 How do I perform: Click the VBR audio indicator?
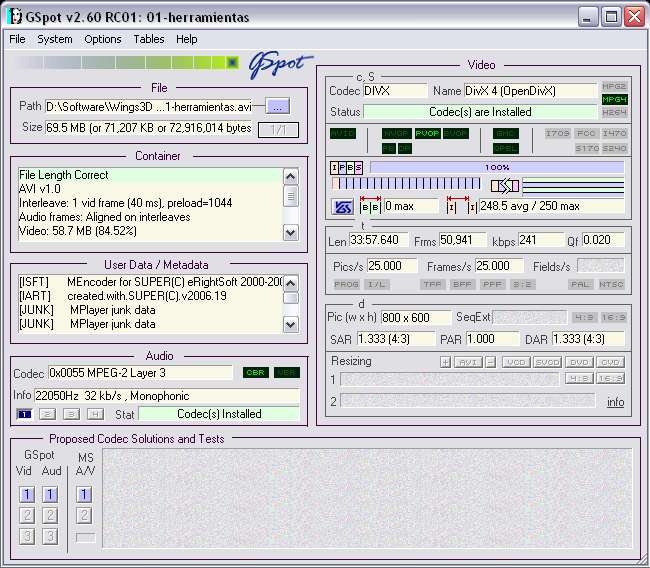(x=287, y=372)
